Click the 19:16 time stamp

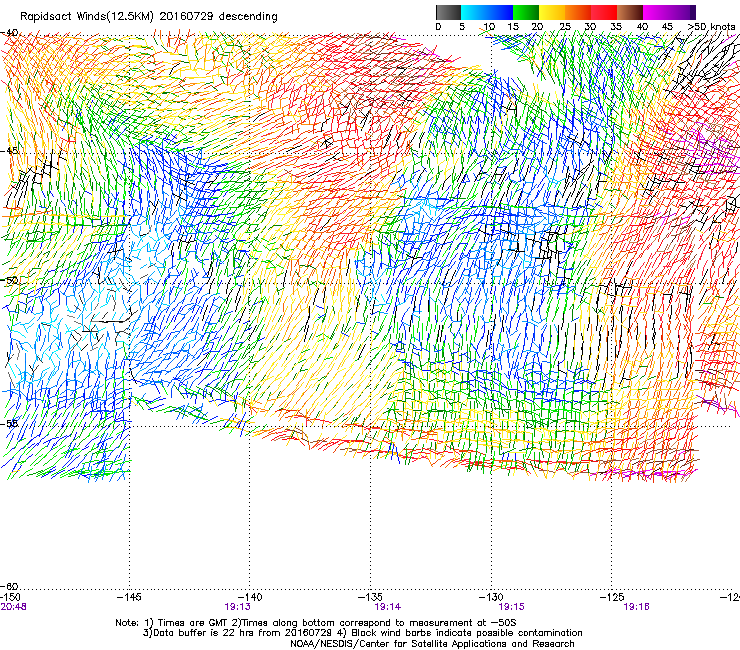pyautogui.click(x=636, y=607)
